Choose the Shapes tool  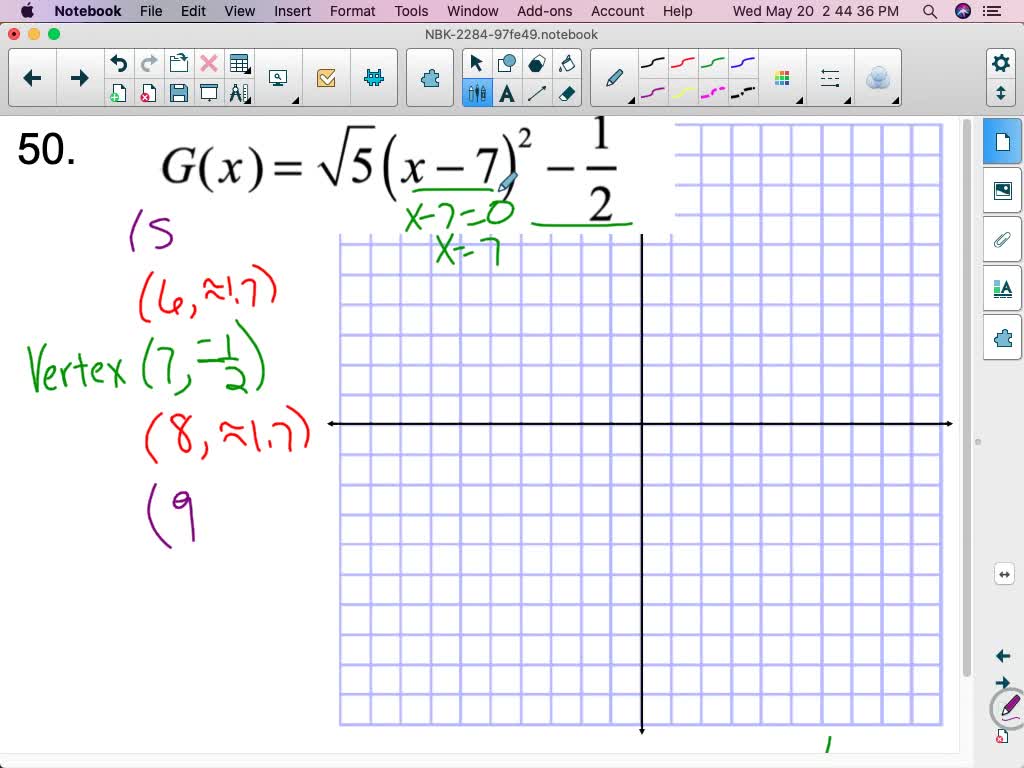(x=507, y=62)
